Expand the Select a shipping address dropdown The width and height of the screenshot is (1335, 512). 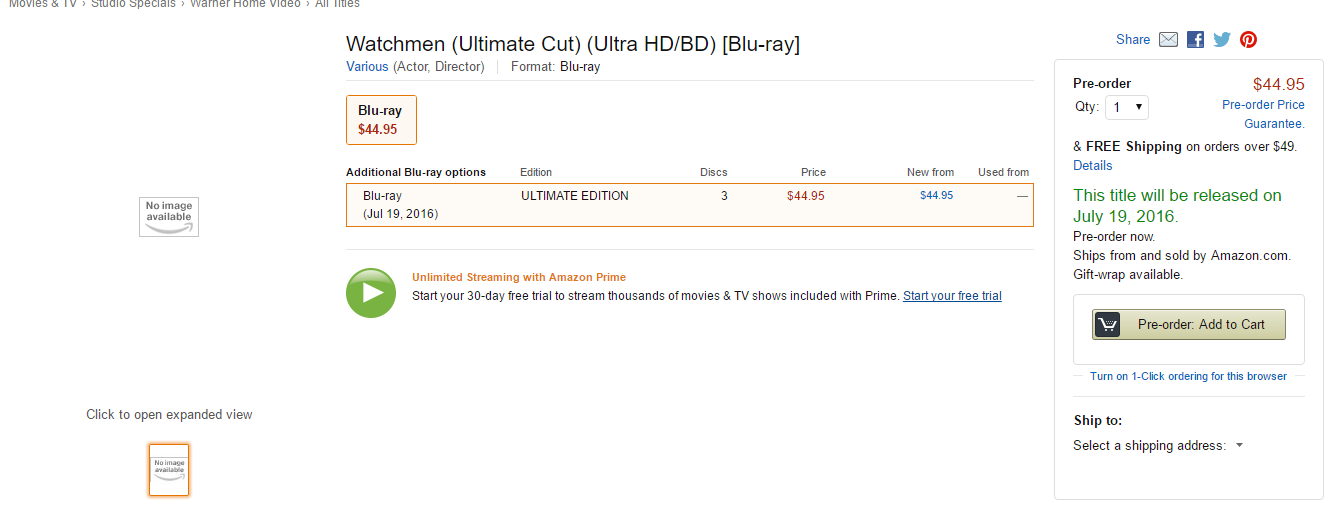[x=1158, y=446]
